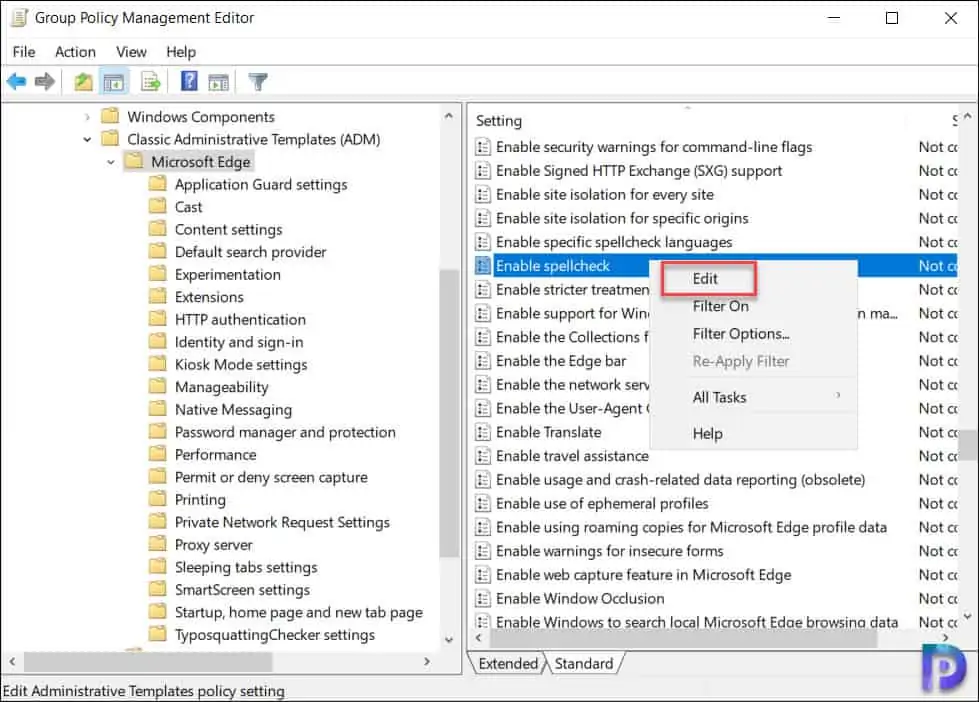The height and width of the screenshot is (702, 979).
Task: Click folder icon next to Proxy server
Action: (158, 545)
